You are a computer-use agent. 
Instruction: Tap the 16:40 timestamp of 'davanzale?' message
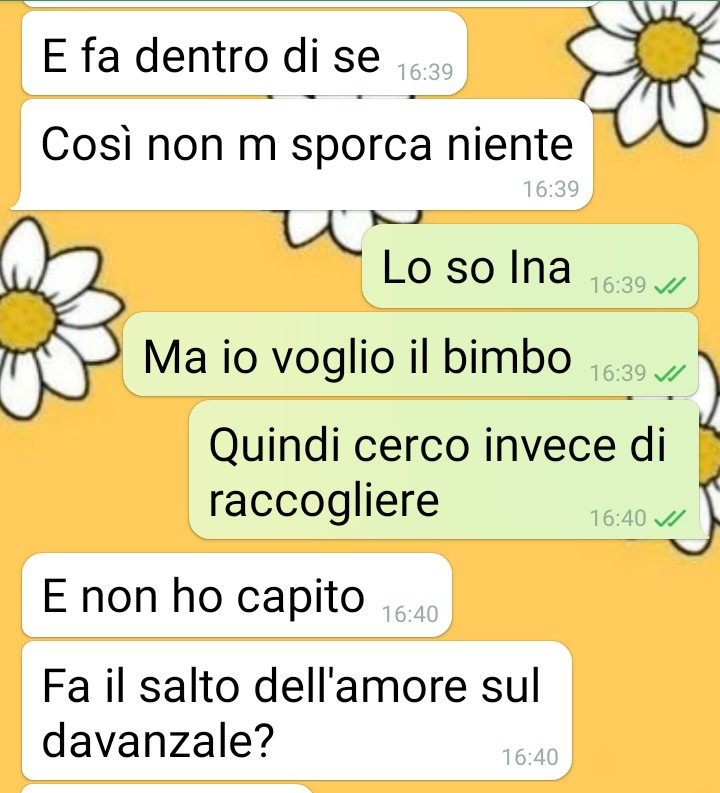coord(530,757)
